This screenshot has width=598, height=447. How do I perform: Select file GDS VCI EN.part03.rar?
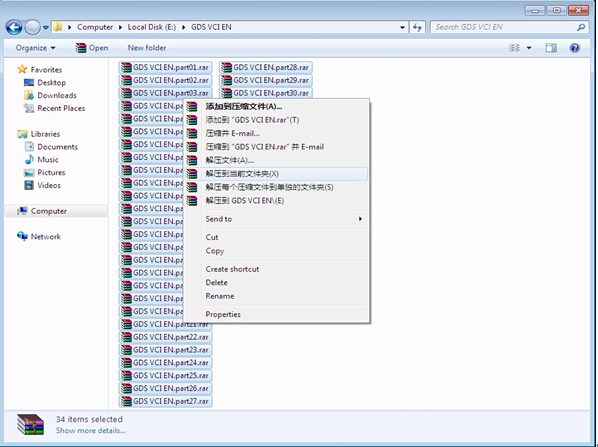165,93
